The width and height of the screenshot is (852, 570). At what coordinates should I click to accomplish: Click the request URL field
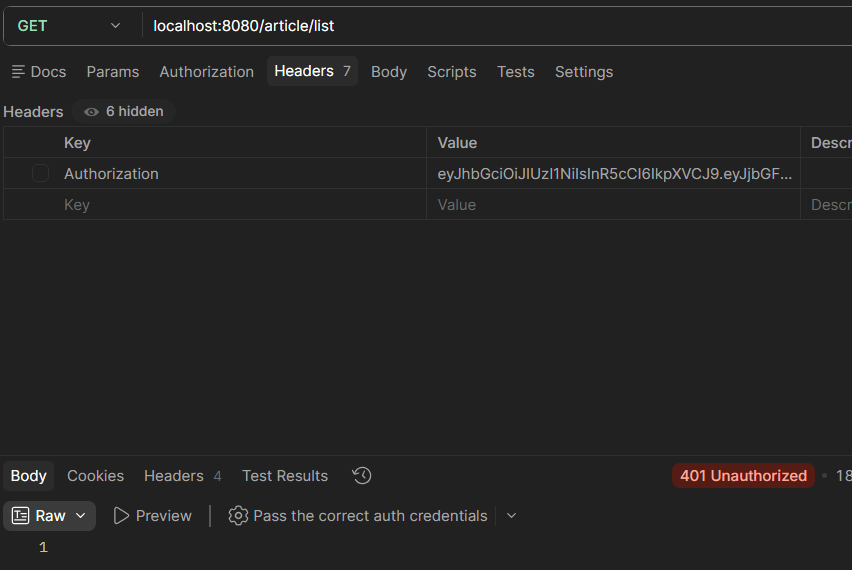497,26
